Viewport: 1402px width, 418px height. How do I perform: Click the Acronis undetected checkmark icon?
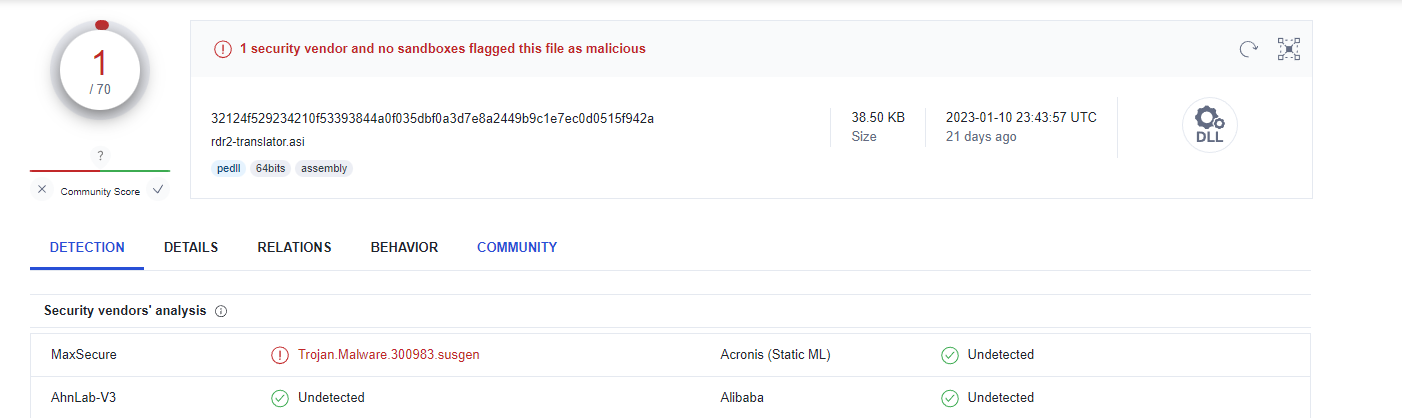[949, 355]
